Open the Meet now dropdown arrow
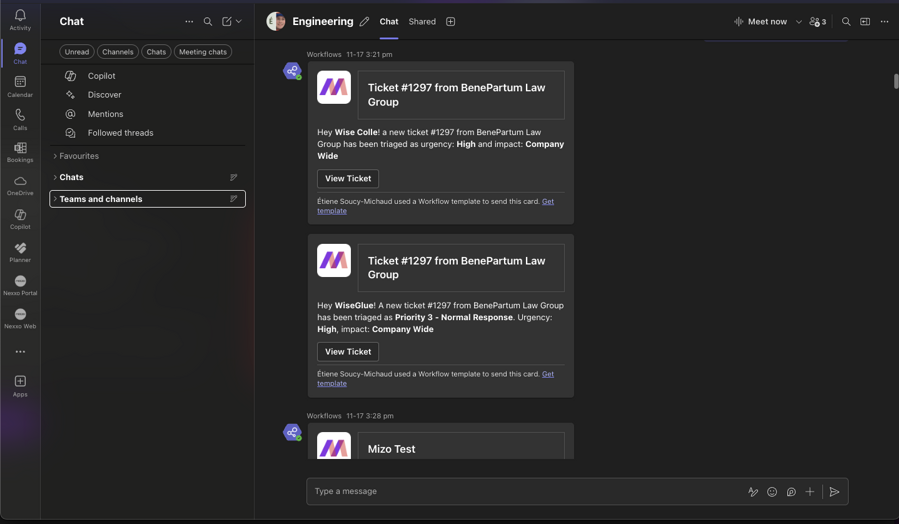Viewport: 899px width, 524px height. 798,21
